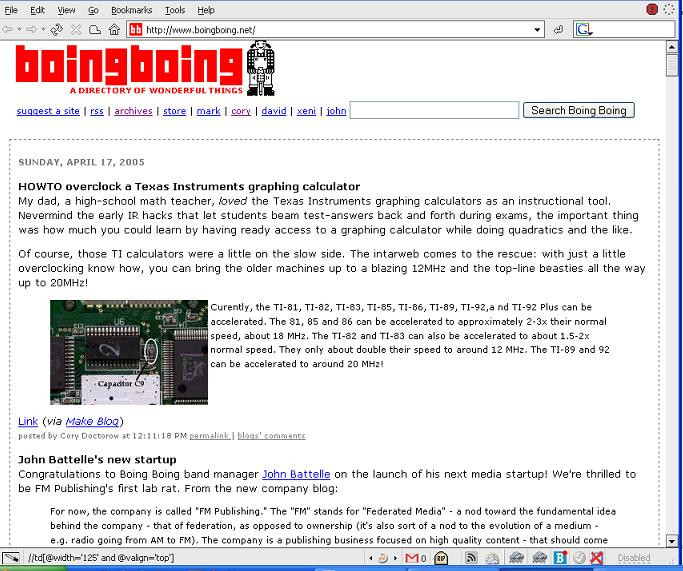Screen dimensions: 683x571
Task: Click the RIP tombstone status icon
Action: tap(441, 557)
